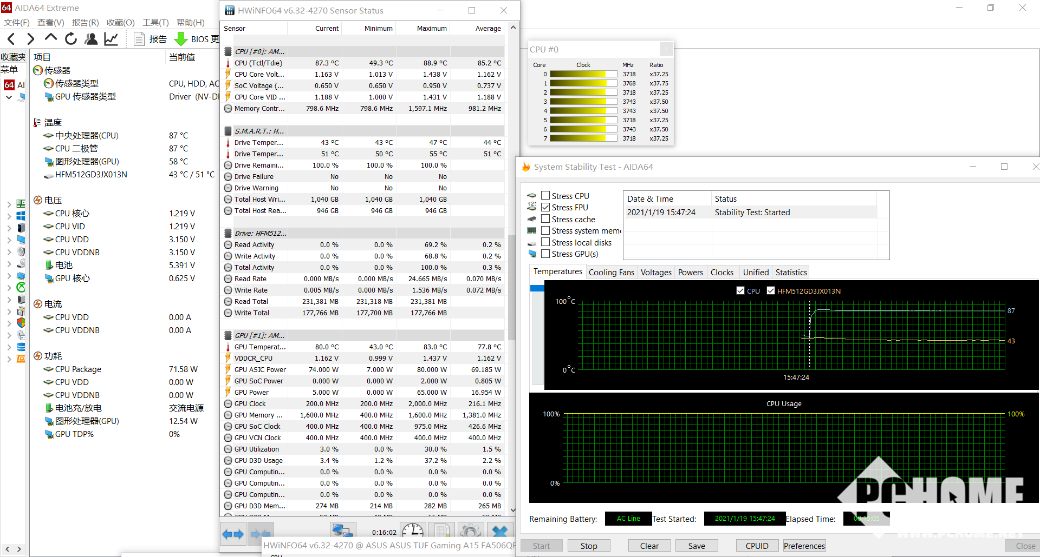Screen dimensions: 1040x557
Task: Collapse the AIDA64 root tree node chevron
Action: click(9, 97)
